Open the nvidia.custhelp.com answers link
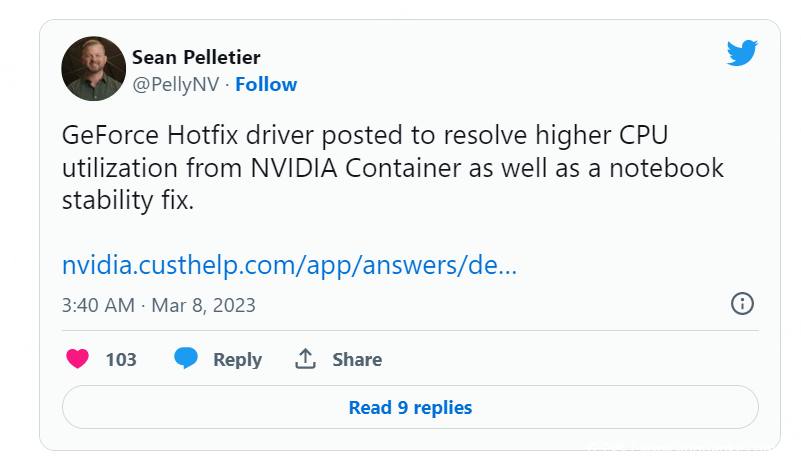Viewport: 801px width, 468px height. [x=289, y=265]
